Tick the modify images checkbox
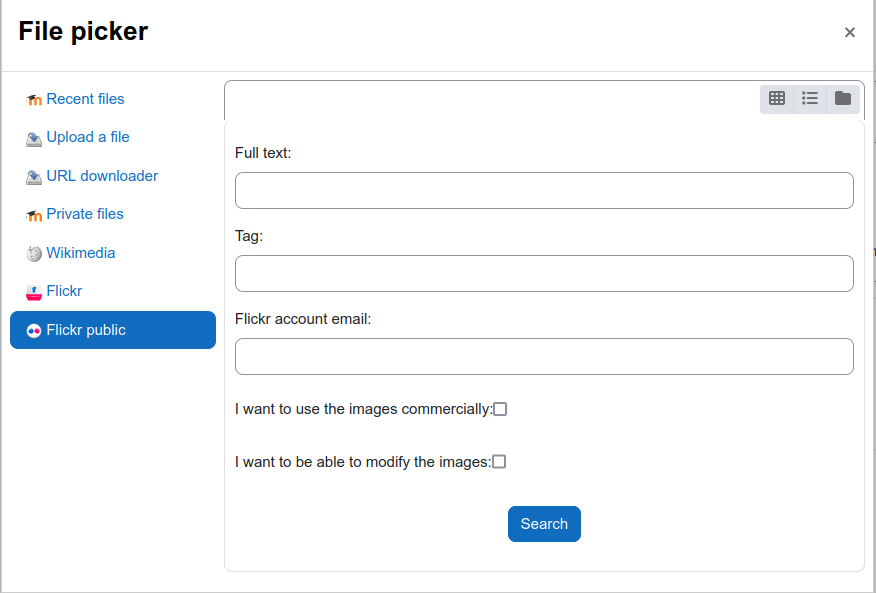This screenshot has width=876, height=593. 499,462
